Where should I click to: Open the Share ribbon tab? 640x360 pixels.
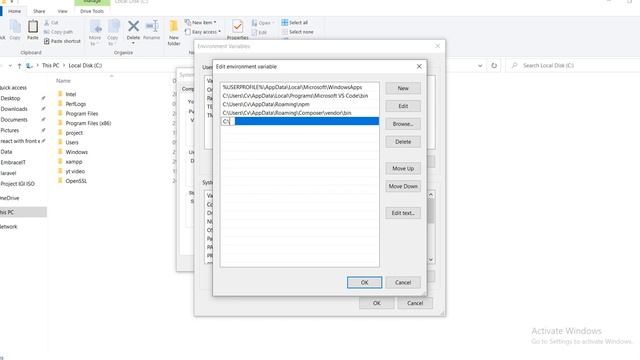click(39, 11)
